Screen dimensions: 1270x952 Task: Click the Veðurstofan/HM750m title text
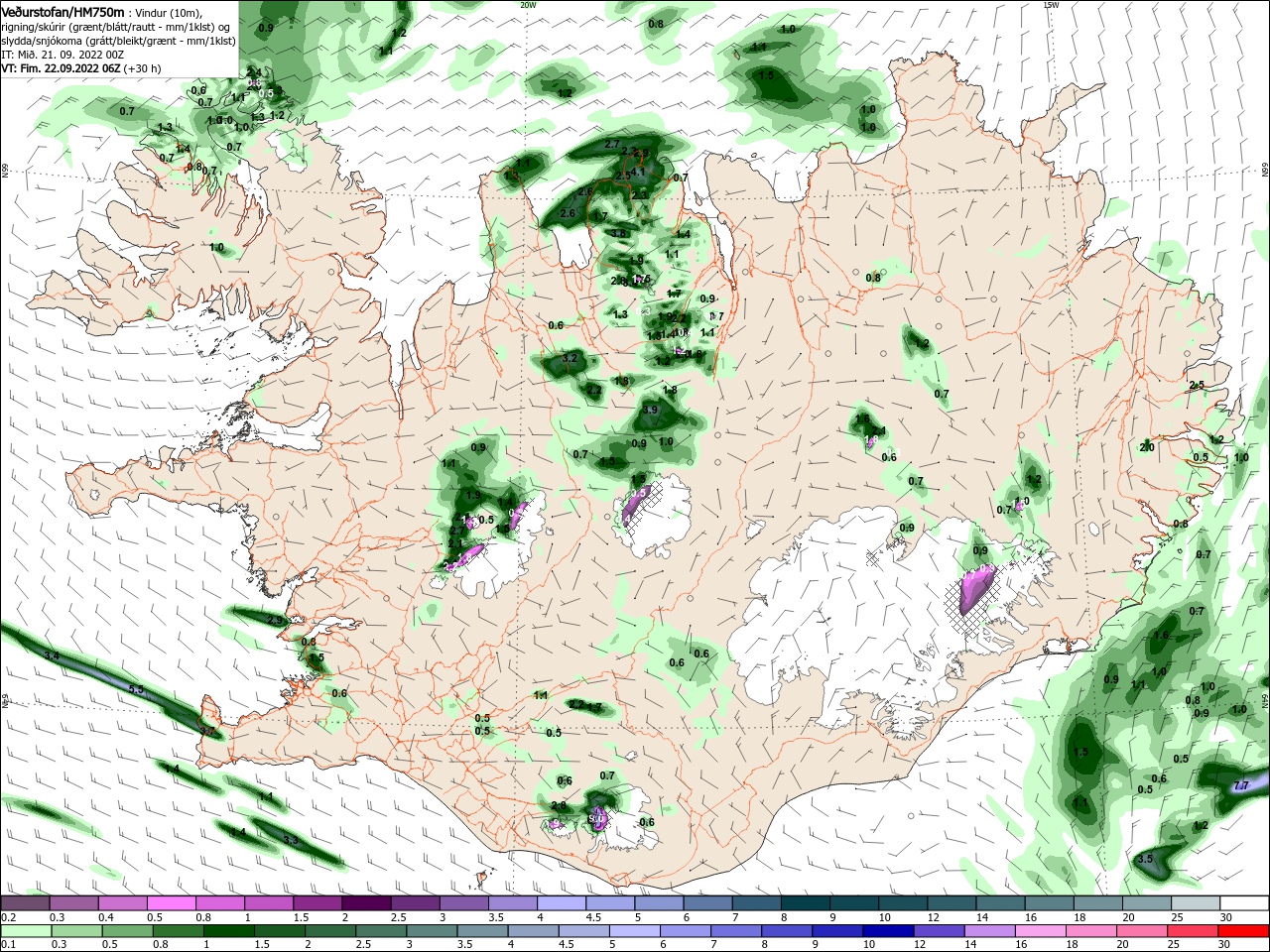63,12
